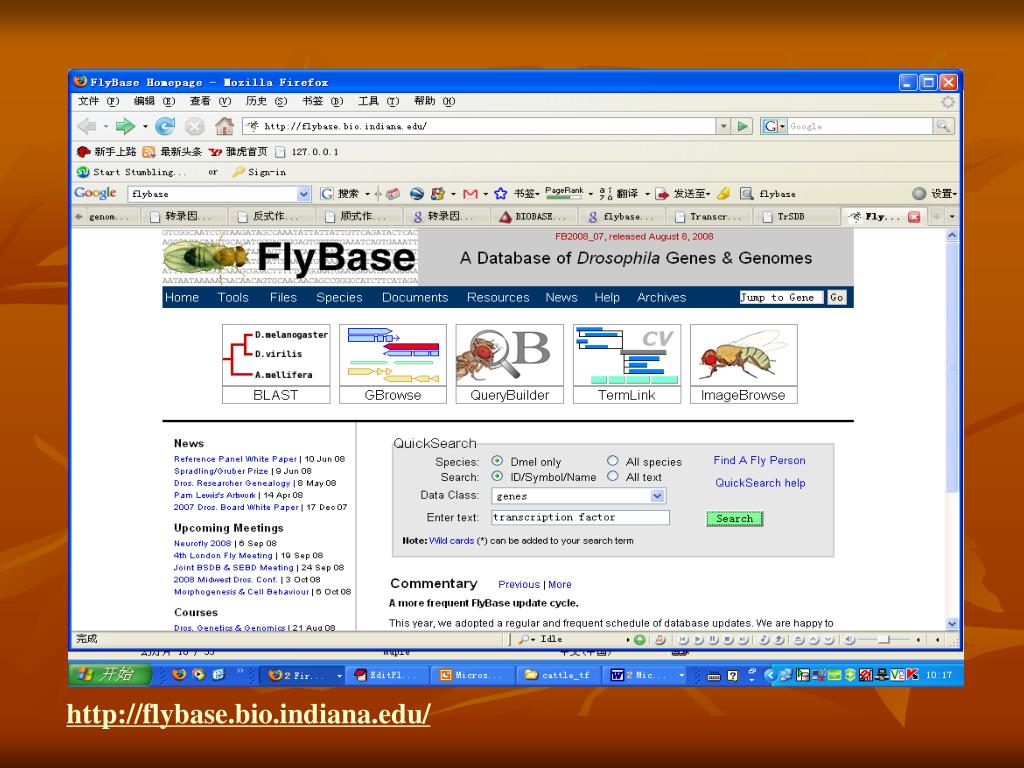Click the green forward arrow button
The image size is (1024, 768).
(125, 125)
